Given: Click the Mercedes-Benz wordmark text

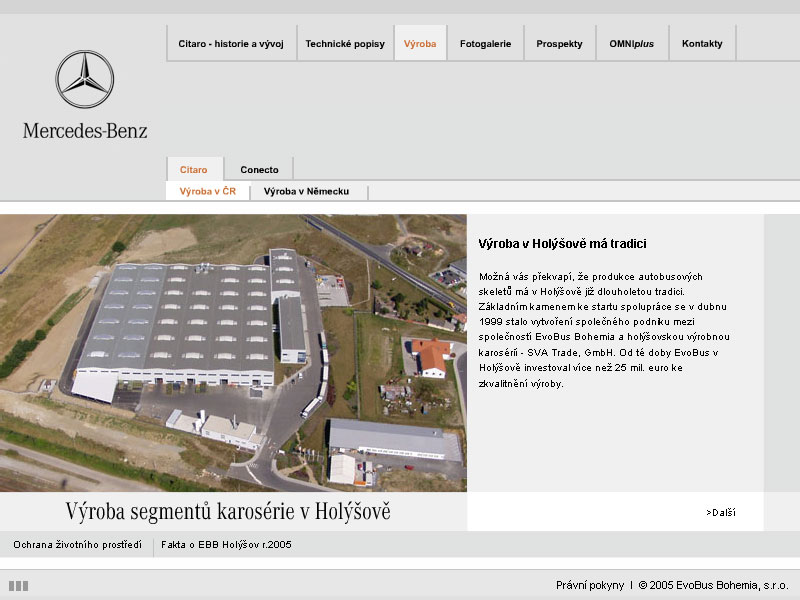Looking at the screenshot, I should [85, 131].
